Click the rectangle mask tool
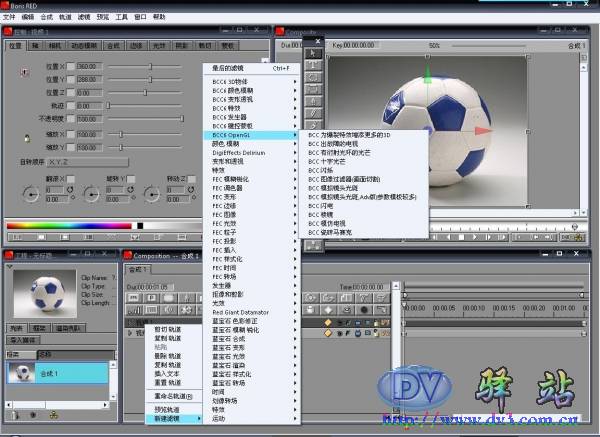 click(313, 89)
